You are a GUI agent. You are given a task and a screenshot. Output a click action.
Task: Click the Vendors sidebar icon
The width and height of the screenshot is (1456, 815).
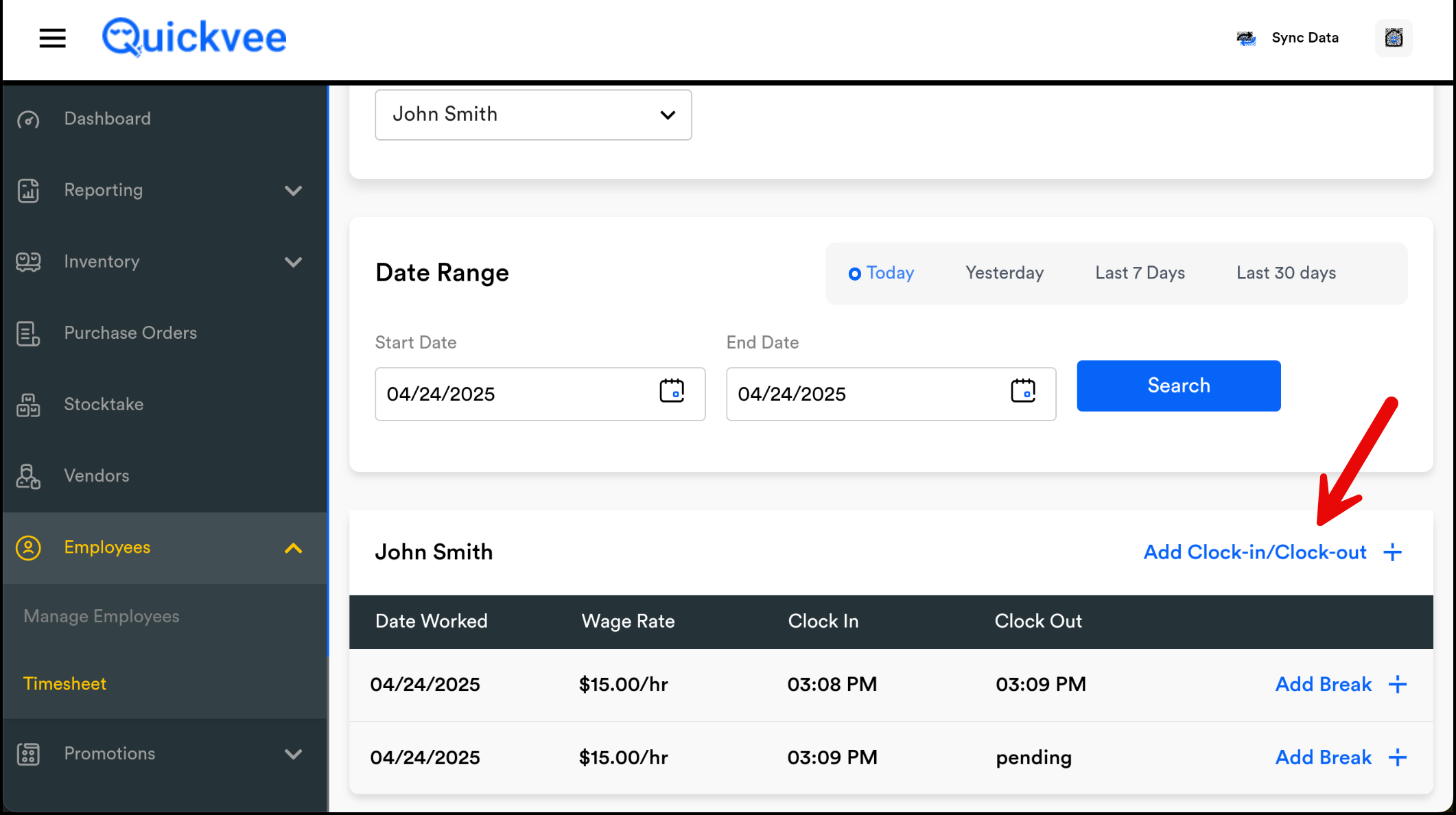pyautogui.click(x=28, y=476)
